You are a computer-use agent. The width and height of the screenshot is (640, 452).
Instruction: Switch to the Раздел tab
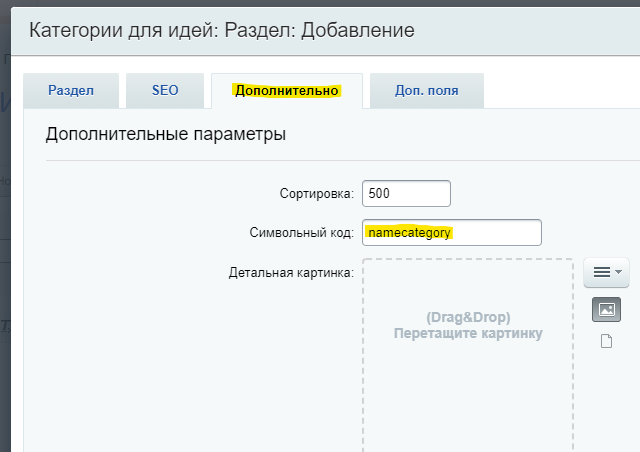click(x=71, y=91)
